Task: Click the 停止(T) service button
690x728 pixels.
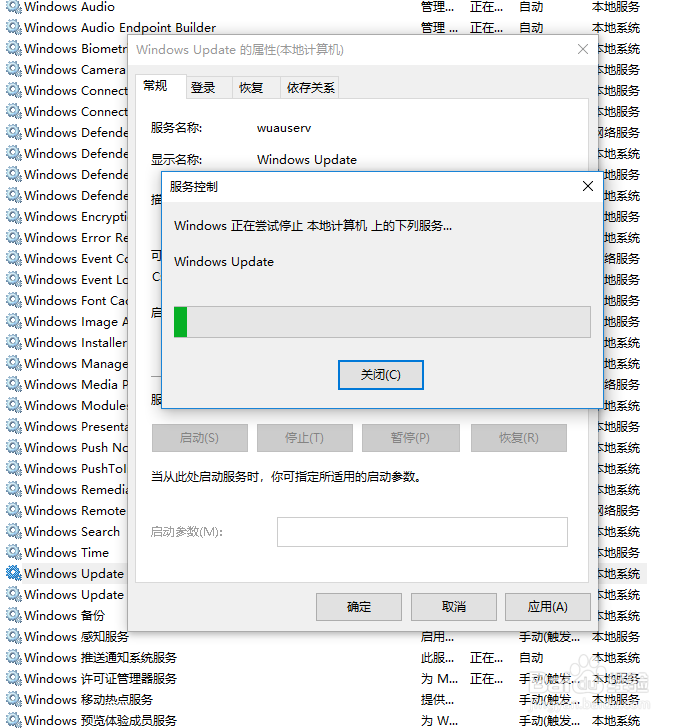Action: 305,438
